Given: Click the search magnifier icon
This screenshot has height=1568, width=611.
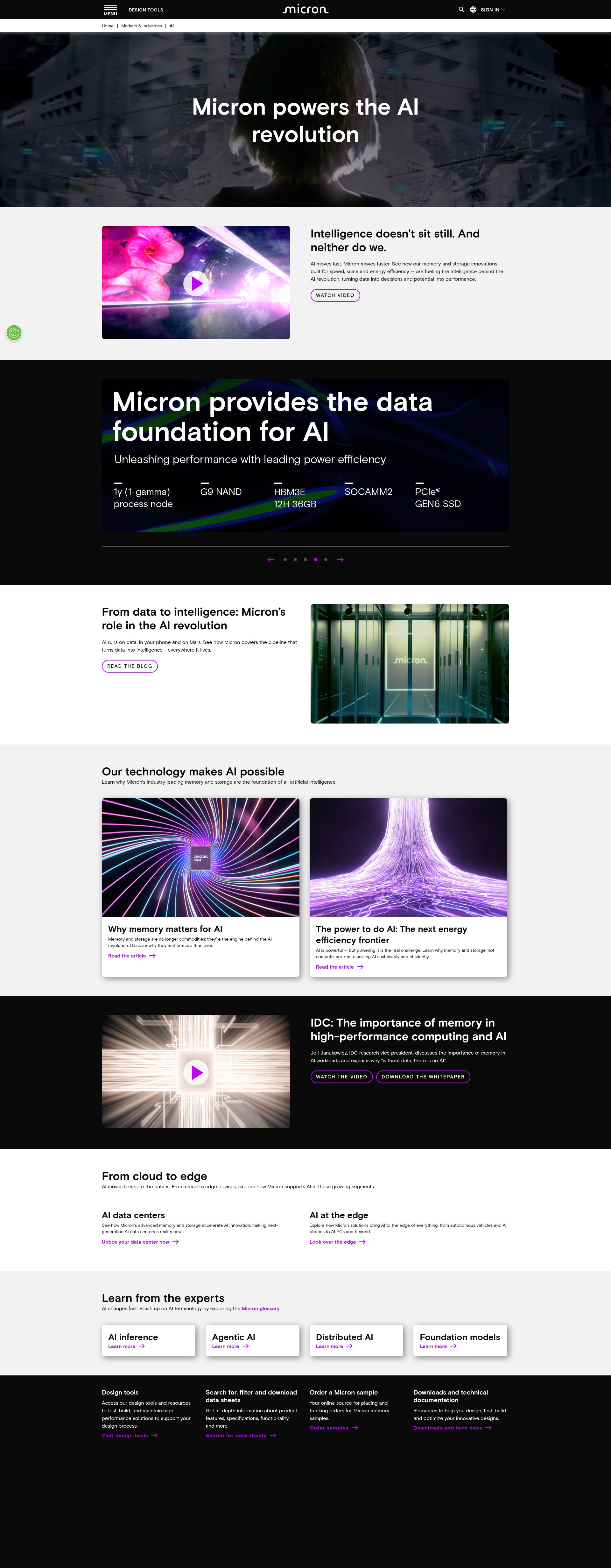Looking at the screenshot, I should pos(461,10).
